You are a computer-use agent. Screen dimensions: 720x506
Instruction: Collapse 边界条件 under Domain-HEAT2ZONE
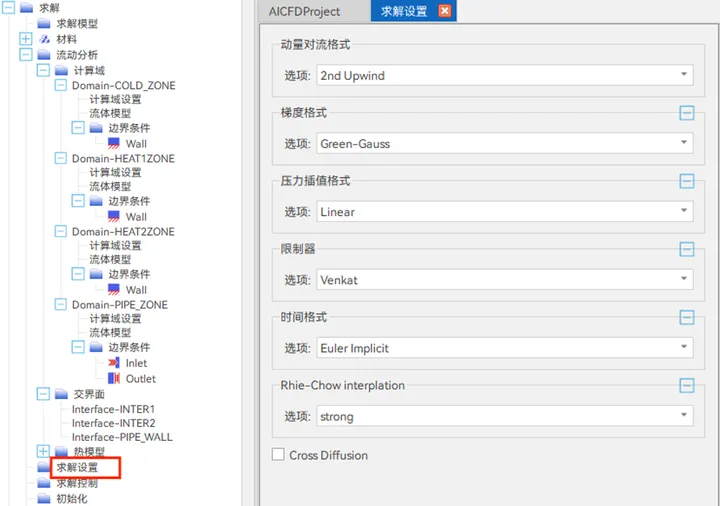[x=78, y=274]
